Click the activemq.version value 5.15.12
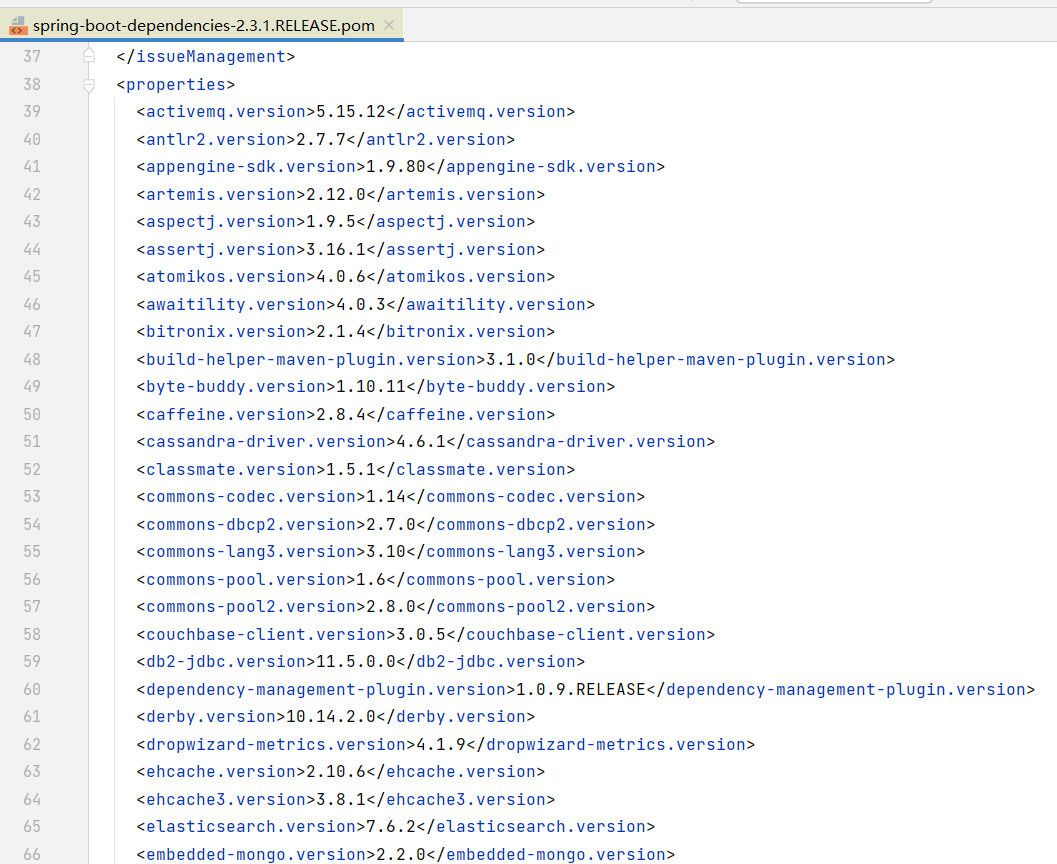Screen dimensions: 1057x864 point(351,112)
